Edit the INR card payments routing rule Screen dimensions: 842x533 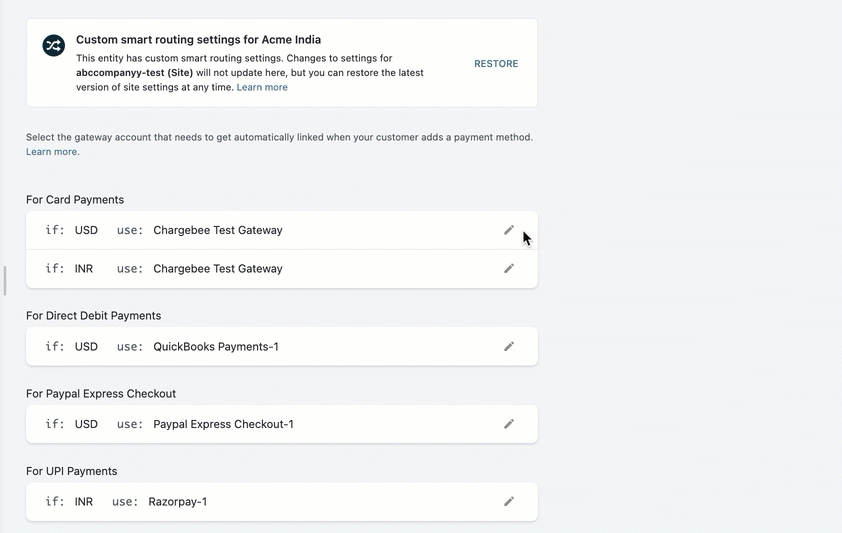pyautogui.click(x=509, y=269)
